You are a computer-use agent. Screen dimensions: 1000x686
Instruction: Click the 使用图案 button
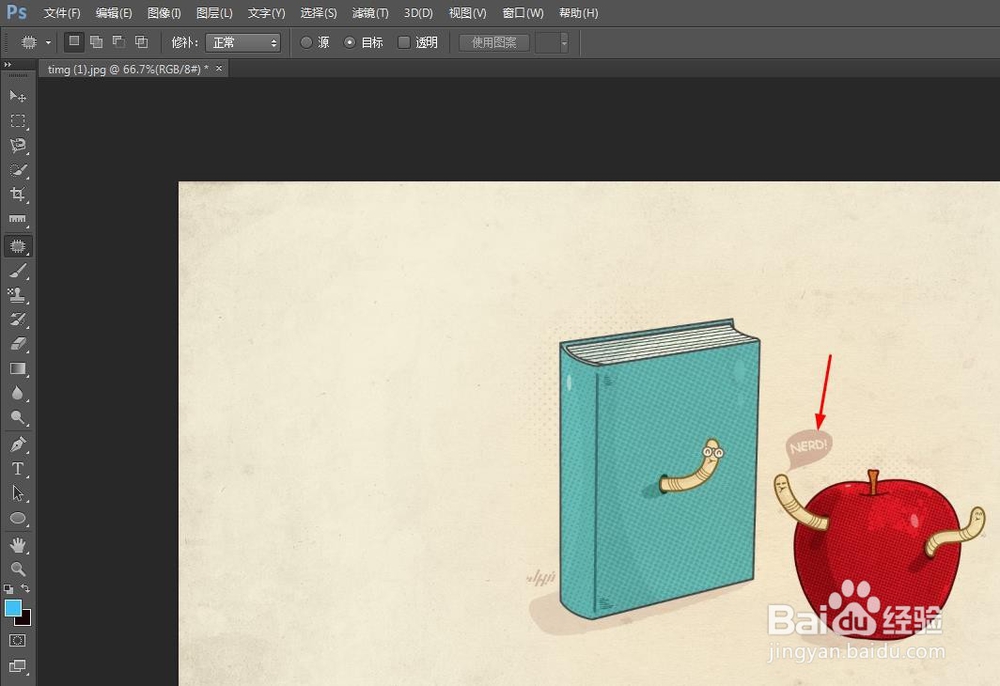(x=494, y=43)
